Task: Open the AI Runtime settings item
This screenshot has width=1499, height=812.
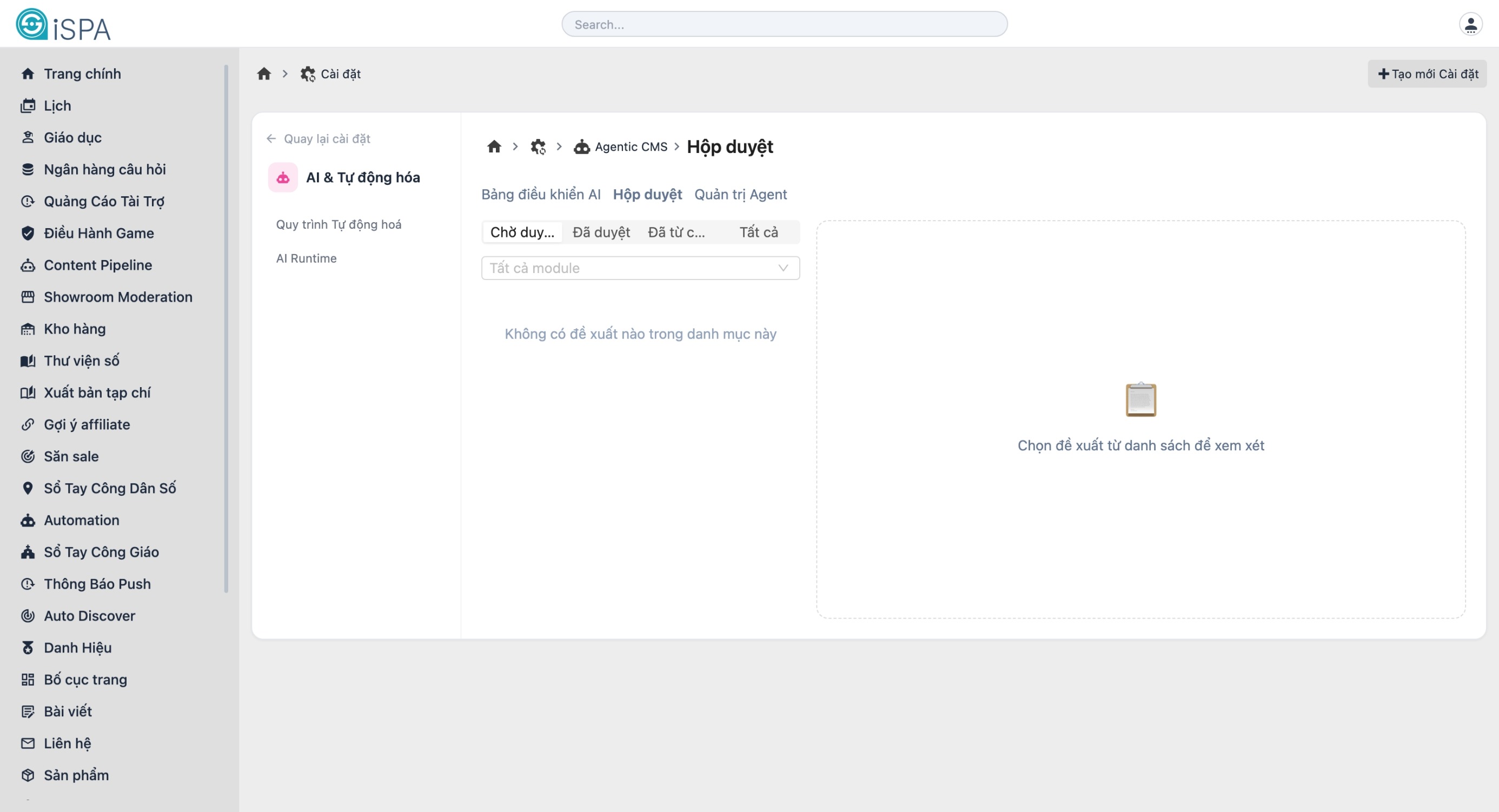Action: click(x=306, y=258)
